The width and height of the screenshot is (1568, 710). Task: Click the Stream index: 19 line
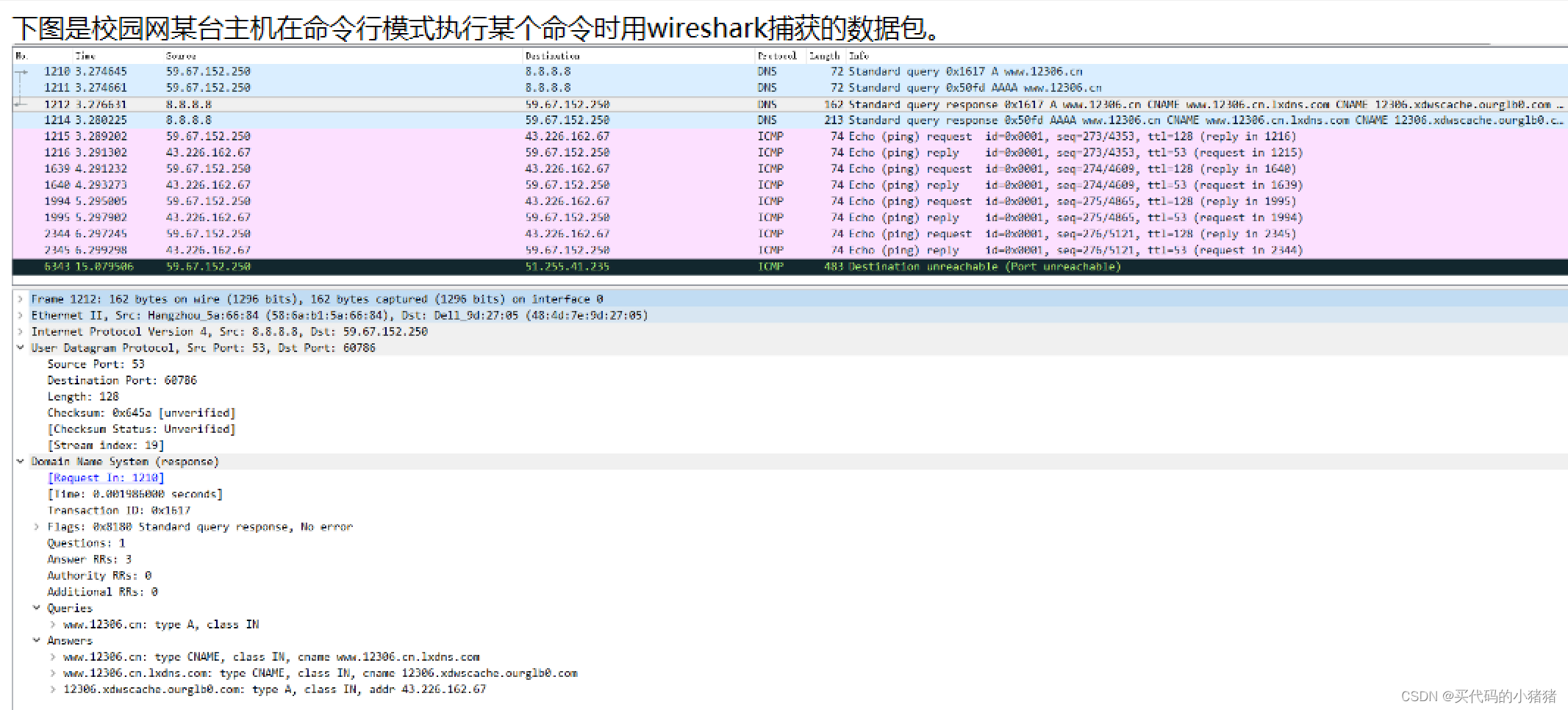[x=106, y=445]
